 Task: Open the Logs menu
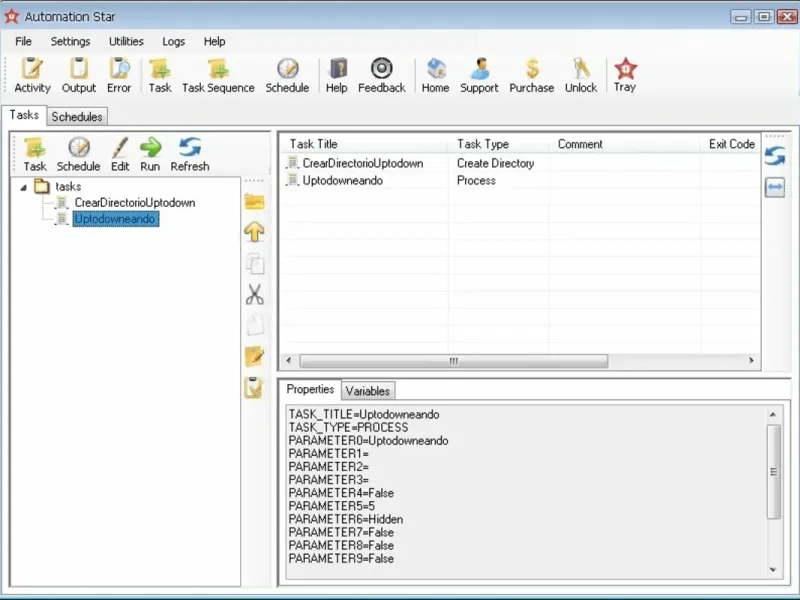pos(173,41)
